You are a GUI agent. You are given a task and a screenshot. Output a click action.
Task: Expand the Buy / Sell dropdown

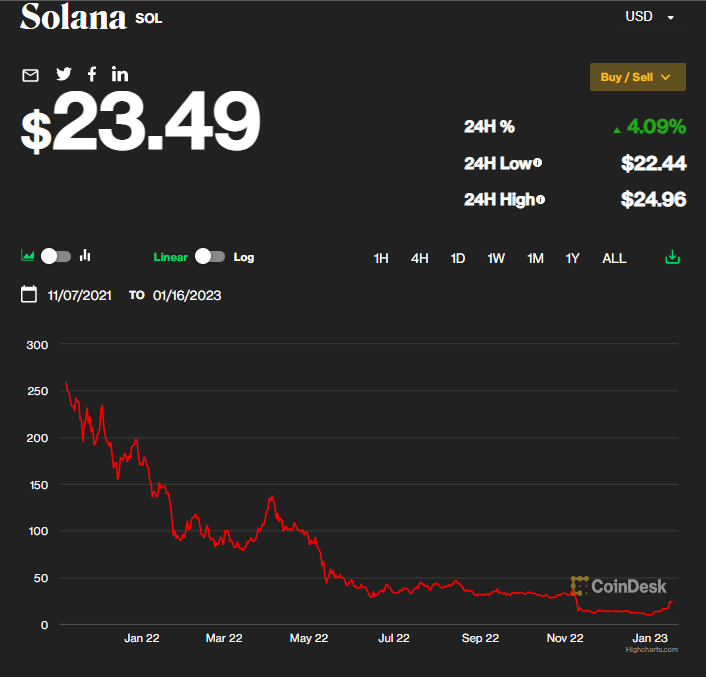637,77
